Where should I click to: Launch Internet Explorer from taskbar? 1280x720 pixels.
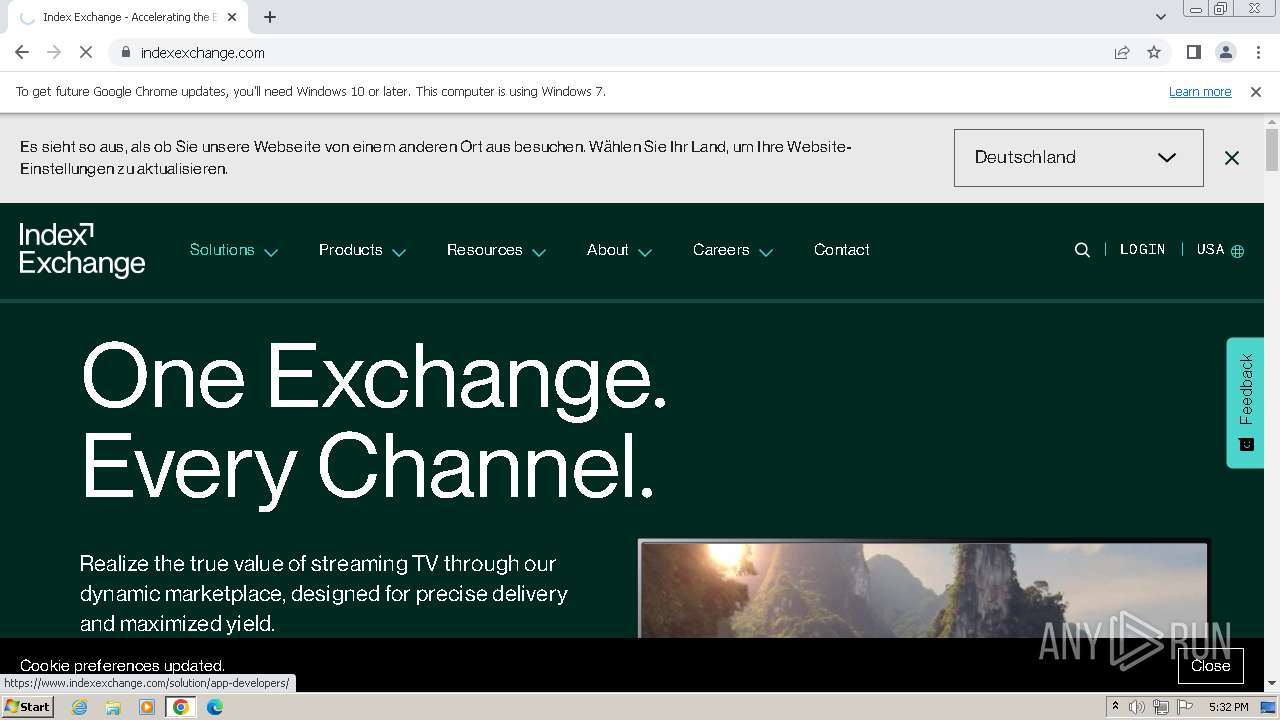point(80,707)
